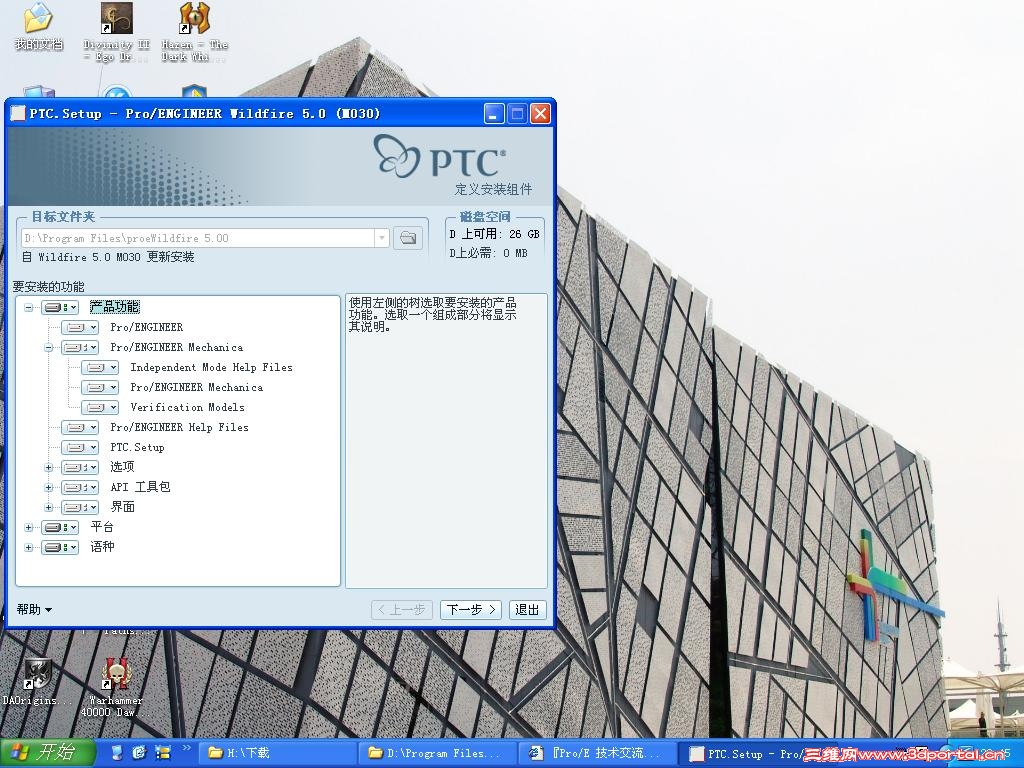
Task: Open install dropdown for API 工具包
Action: click(x=80, y=487)
